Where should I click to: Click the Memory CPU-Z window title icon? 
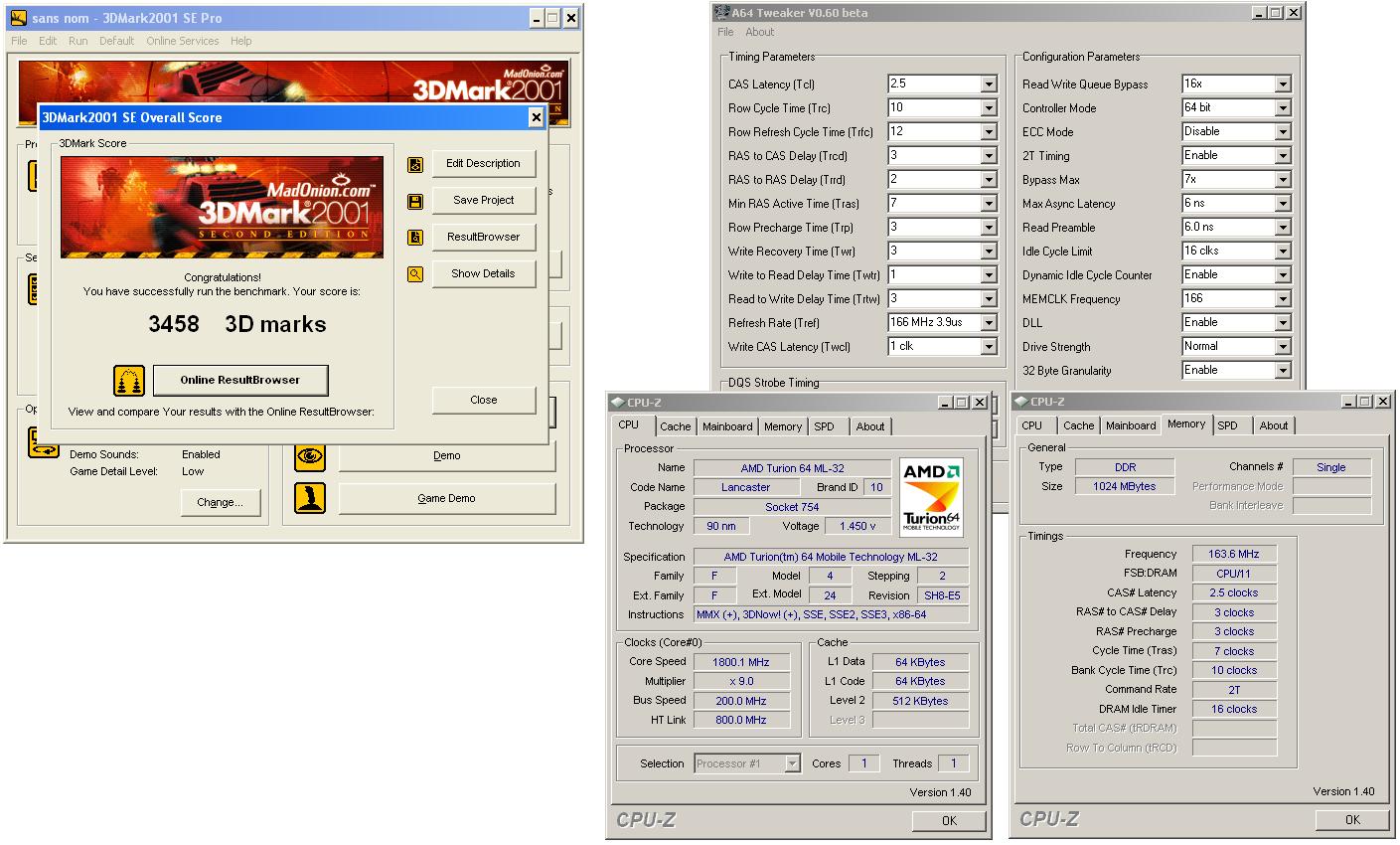coord(1020,402)
